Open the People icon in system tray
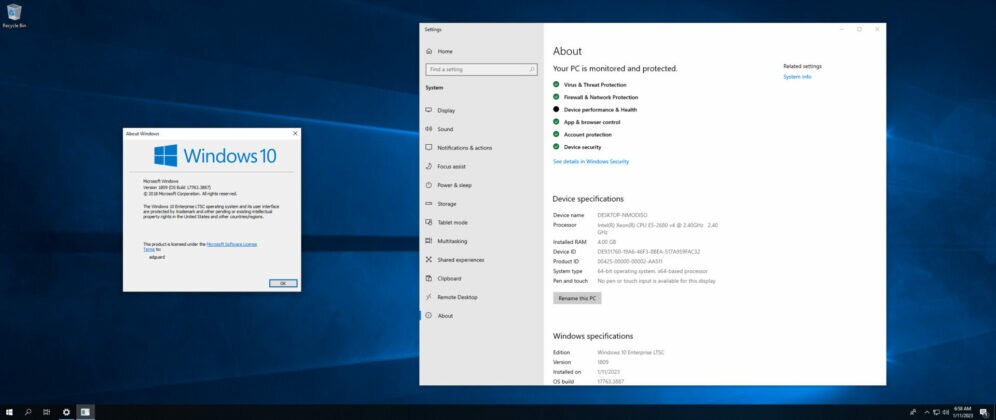996x420 pixels. (913, 412)
